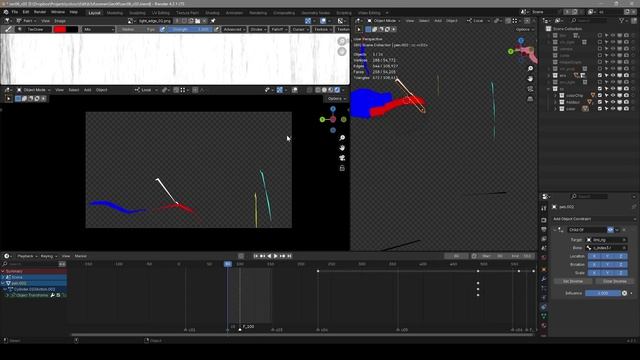640x360 pixels.
Task: Adjust the Strength slider in image editor
Action: point(190,29)
